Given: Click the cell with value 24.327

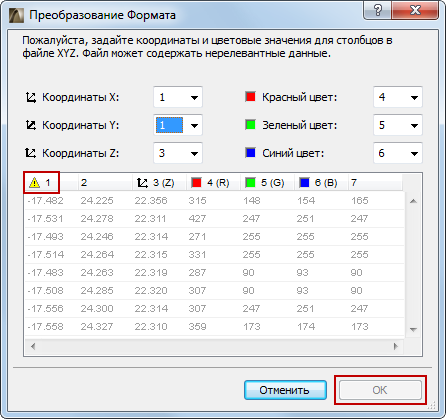Looking at the screenshot, I should [97, 327].
